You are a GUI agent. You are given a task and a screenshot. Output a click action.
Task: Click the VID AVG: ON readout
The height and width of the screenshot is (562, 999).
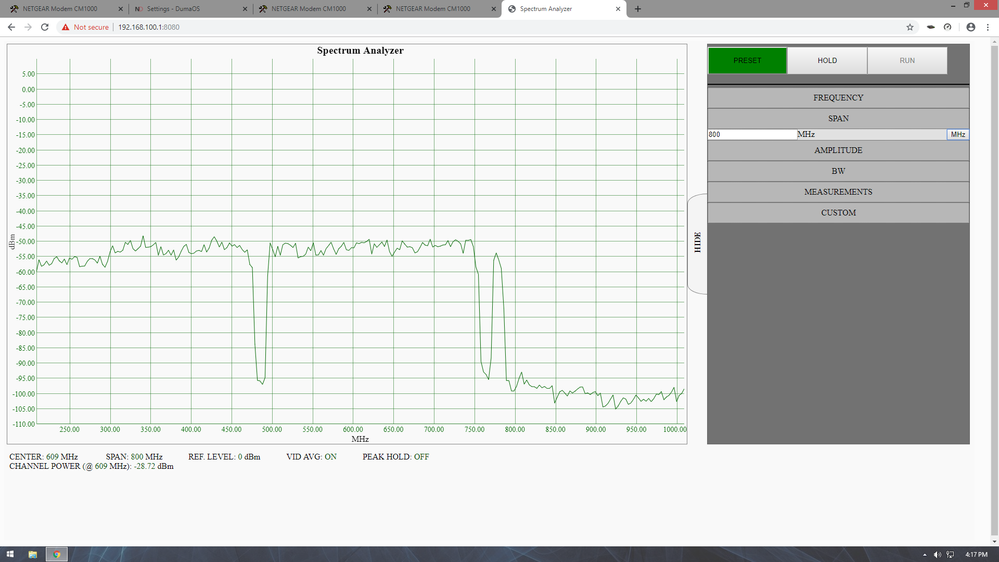[312, 457]
